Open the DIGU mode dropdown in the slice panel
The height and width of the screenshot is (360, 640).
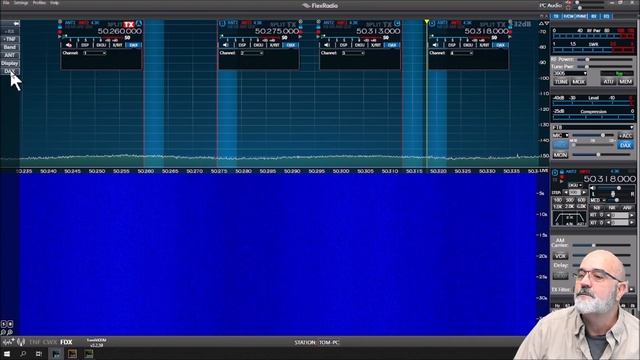point(575,185)
